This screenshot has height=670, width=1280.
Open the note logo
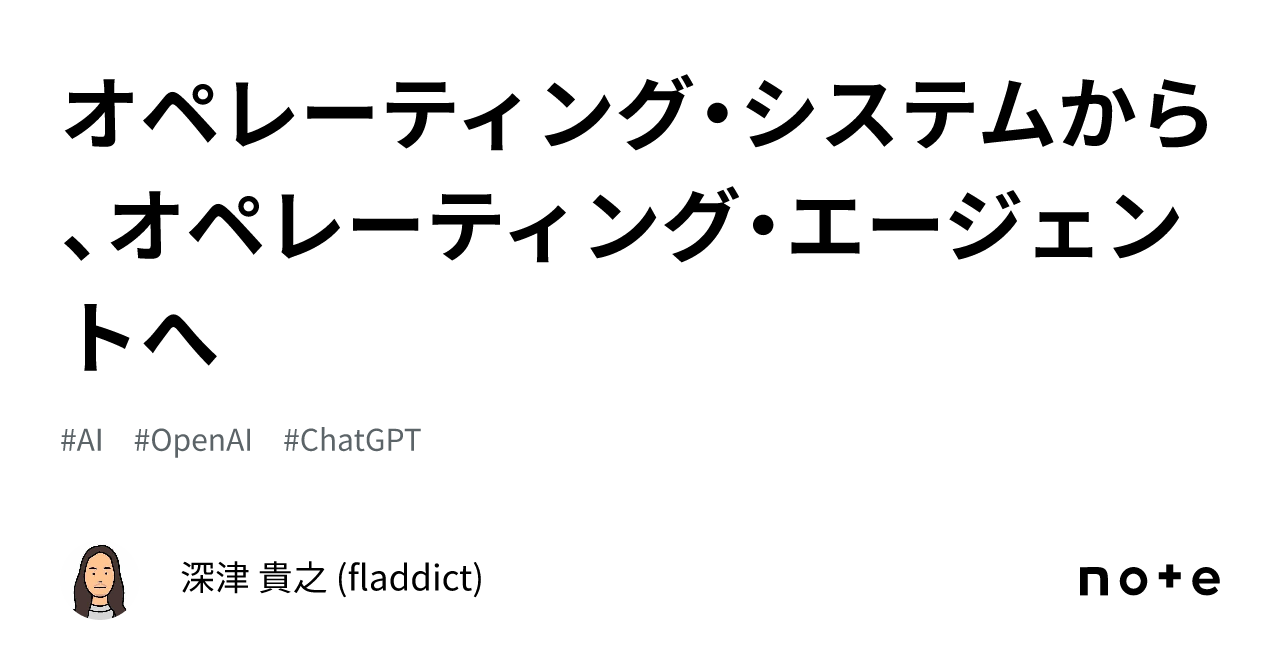(1149, 581)
